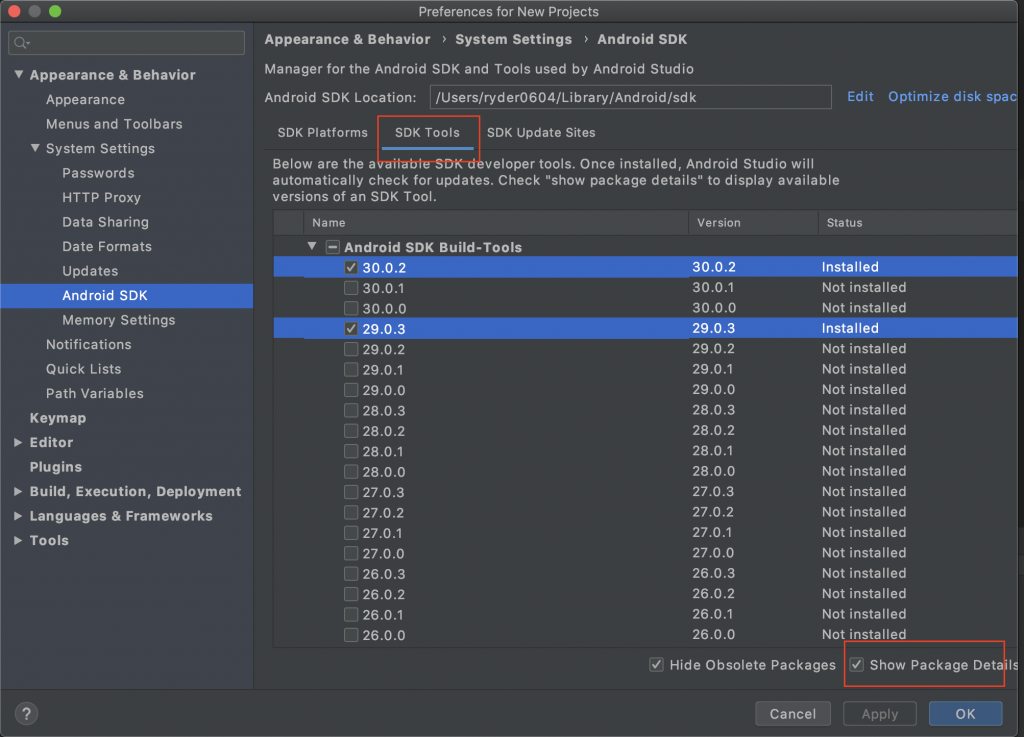
Task: Click the Edit SDK location link
Action: point(860,97)
